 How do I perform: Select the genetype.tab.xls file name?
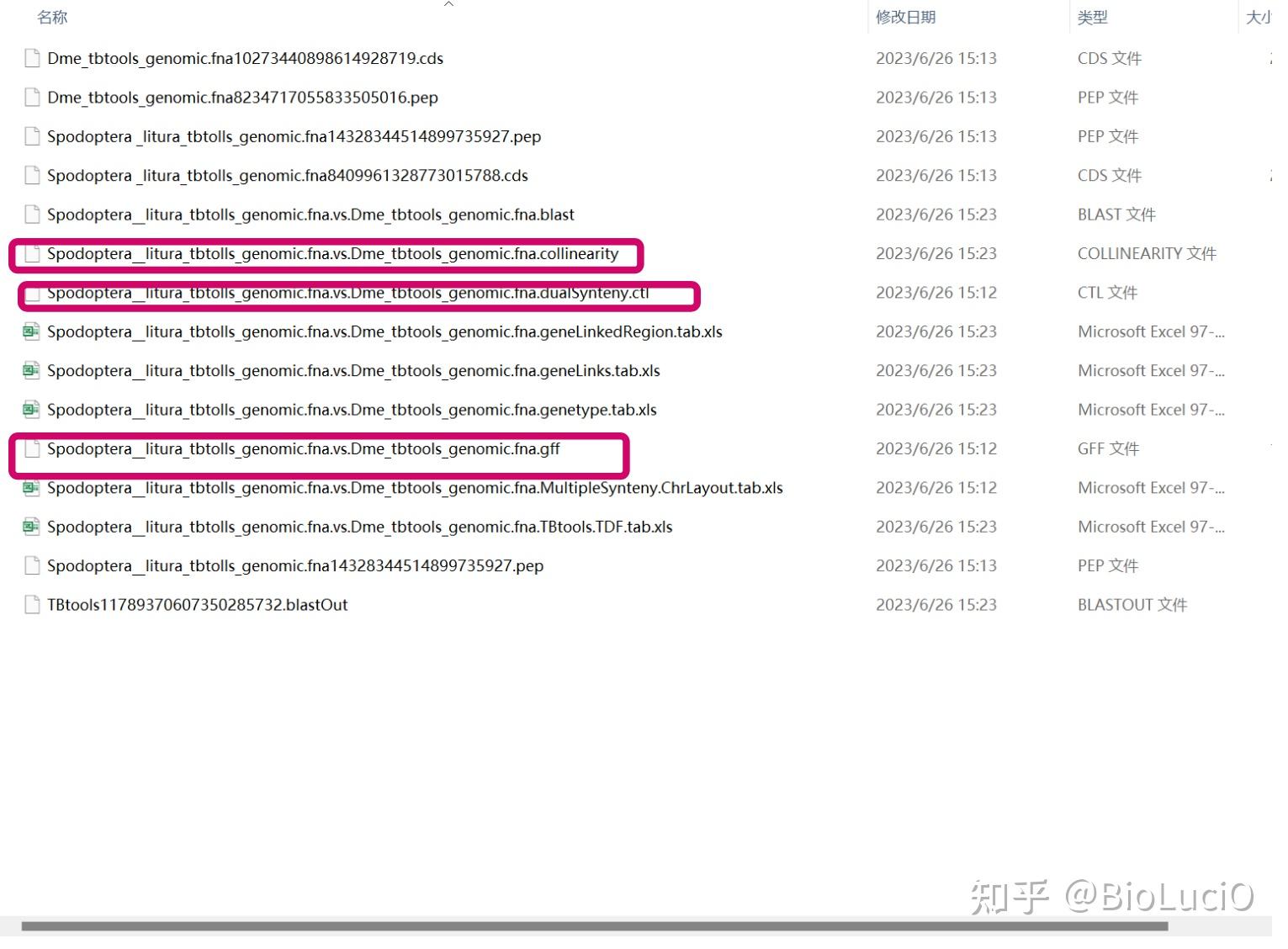click(352, 410)
